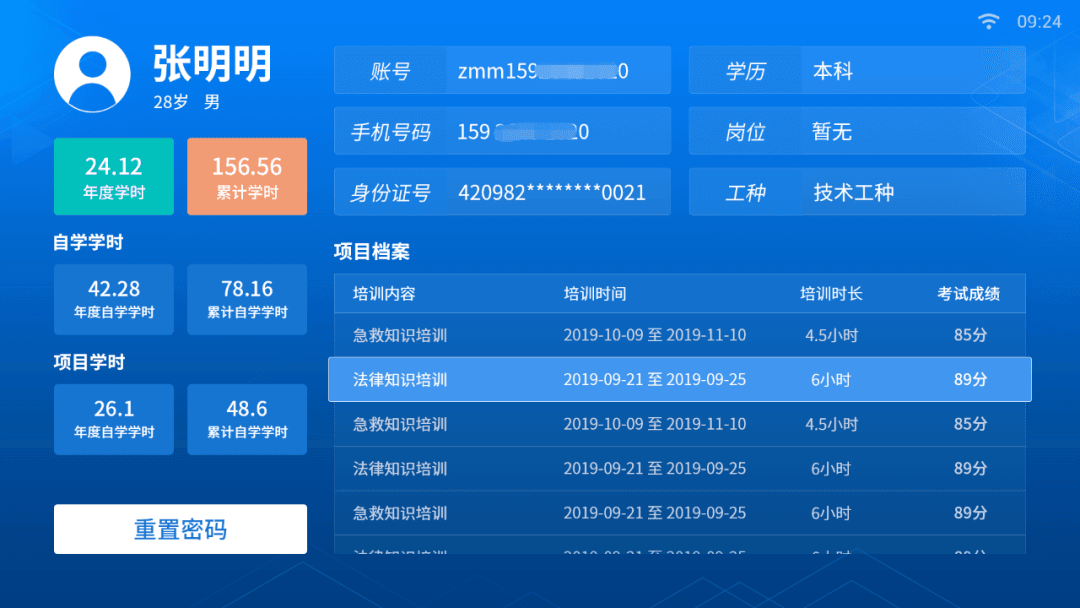Click the Wi-Fi status icon
Screen dimensions: 1080x608
click(989, 21)
